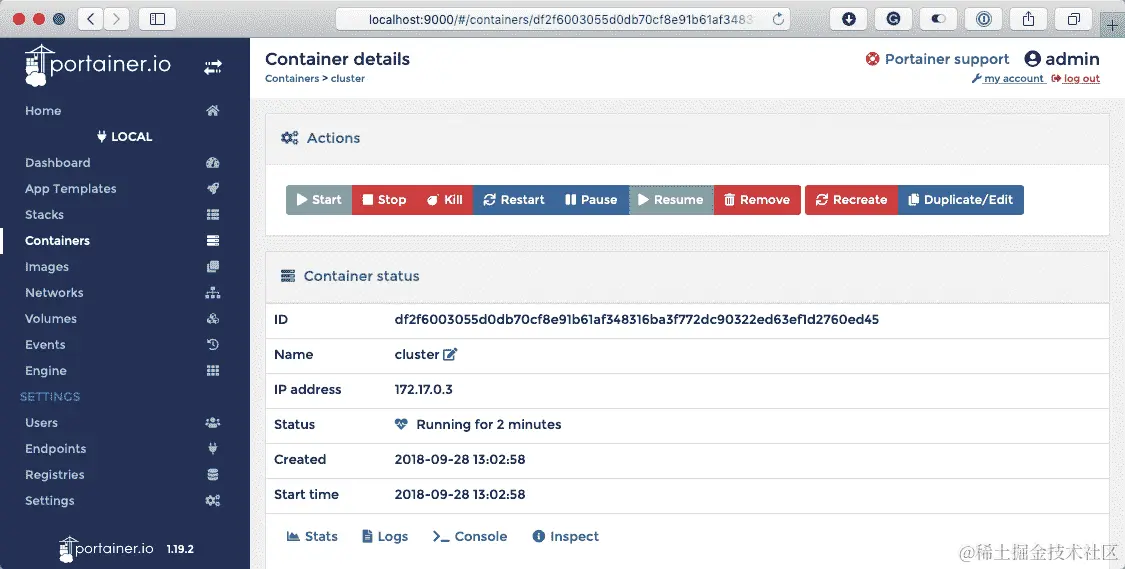The height and width of the screenshot is (569, 1125).
Task: Click the Engine grid icon
Action: 212,371
